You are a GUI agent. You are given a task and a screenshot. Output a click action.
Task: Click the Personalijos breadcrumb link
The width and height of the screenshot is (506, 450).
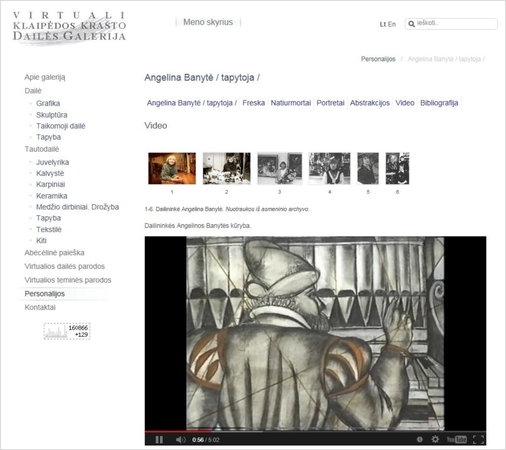(x=378, y=59)
